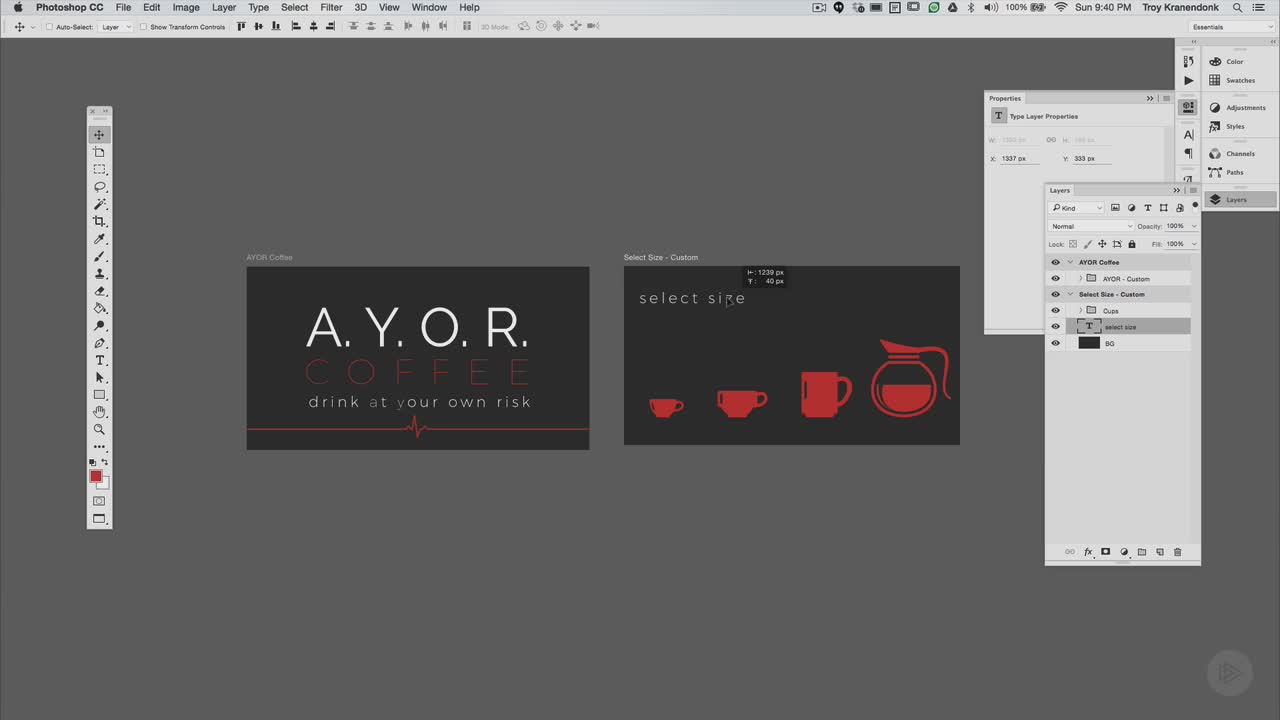Click the Link layers icon

pyautogui.click(x=1069, y=552)
